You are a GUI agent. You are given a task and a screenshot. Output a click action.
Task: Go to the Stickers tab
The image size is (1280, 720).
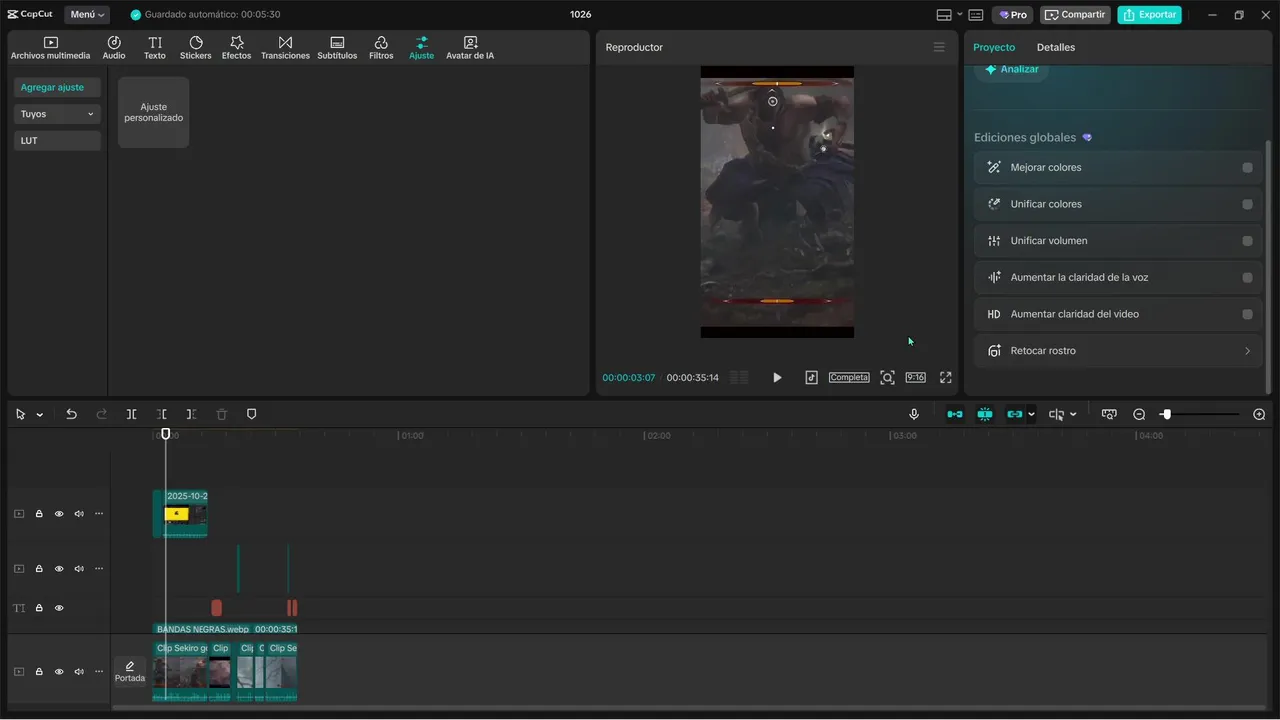196,48
